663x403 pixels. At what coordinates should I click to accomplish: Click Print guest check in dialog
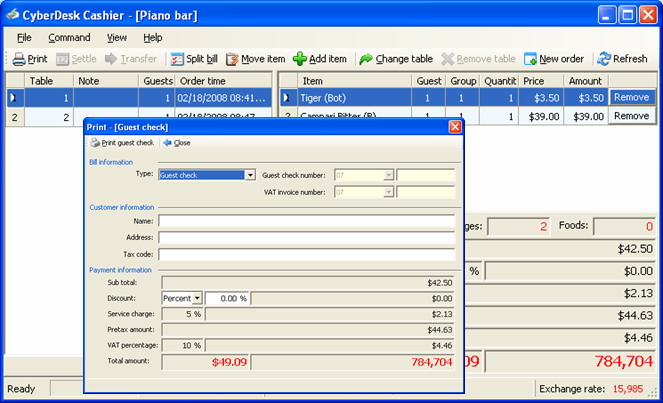tap(122, 143)
